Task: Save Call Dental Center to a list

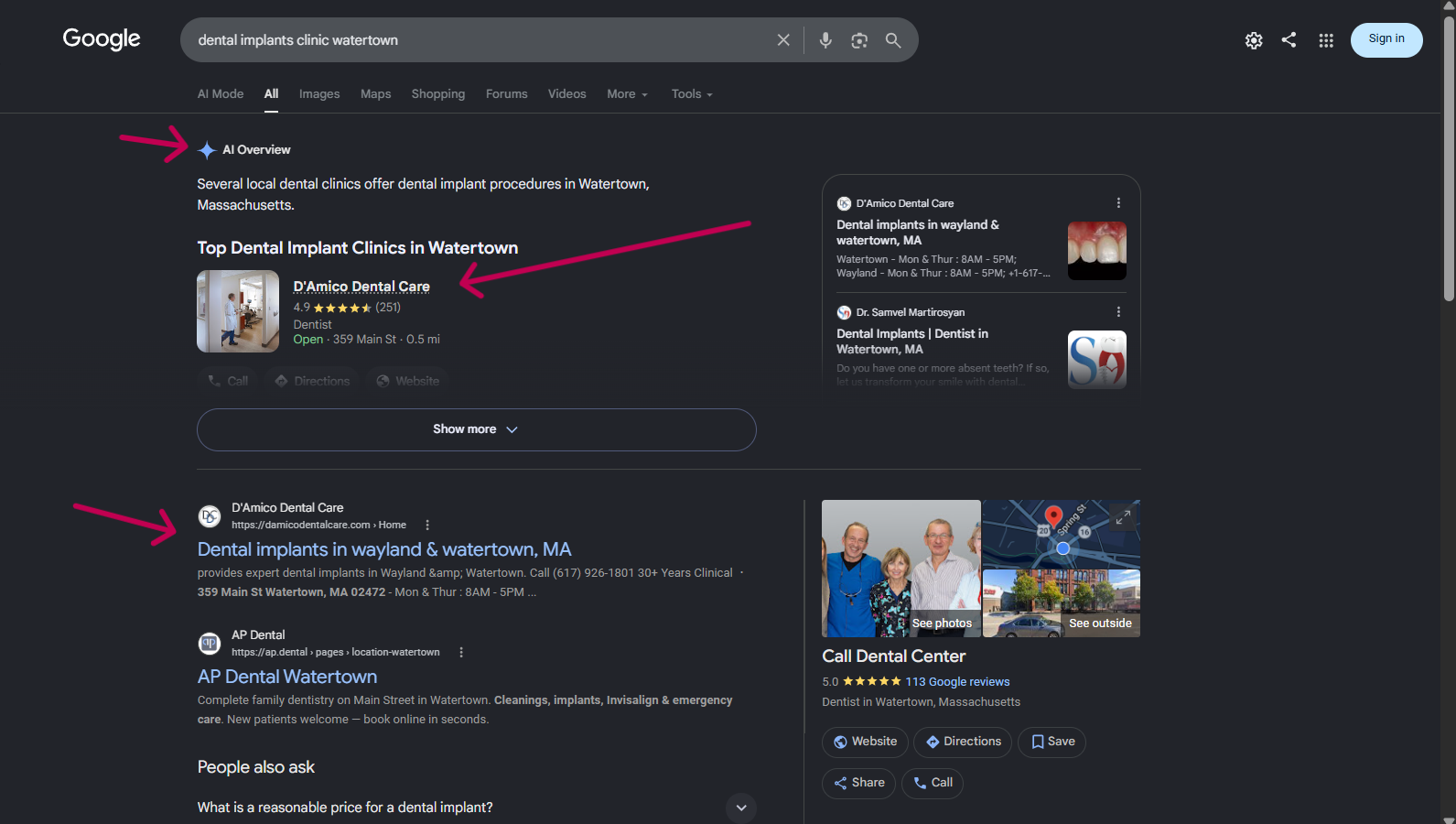Action: tap(1052, 742)
